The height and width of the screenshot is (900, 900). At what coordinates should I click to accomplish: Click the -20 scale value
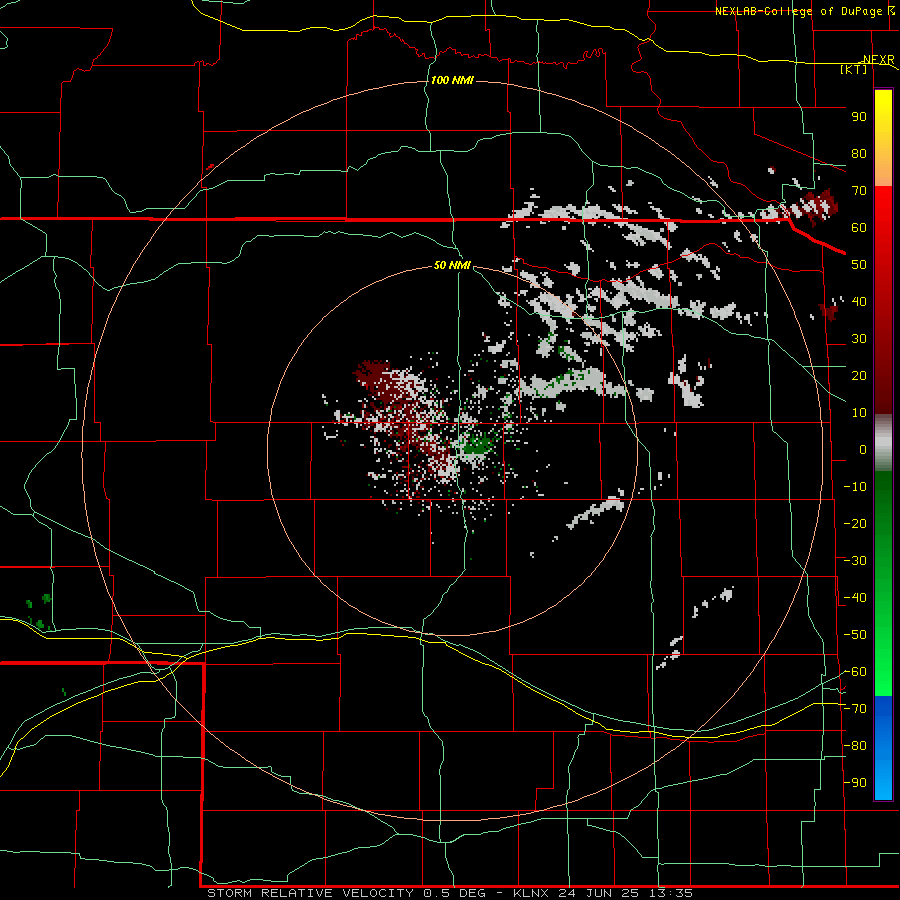(855, 523)
